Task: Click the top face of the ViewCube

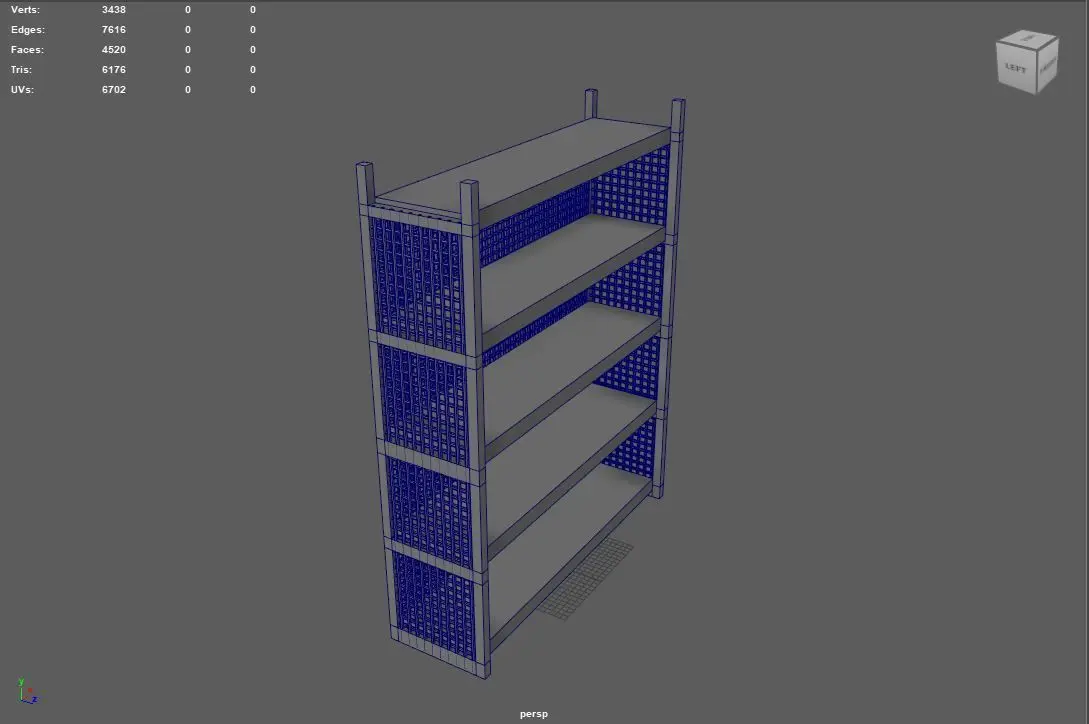Action: click(x=1029, y=38)
